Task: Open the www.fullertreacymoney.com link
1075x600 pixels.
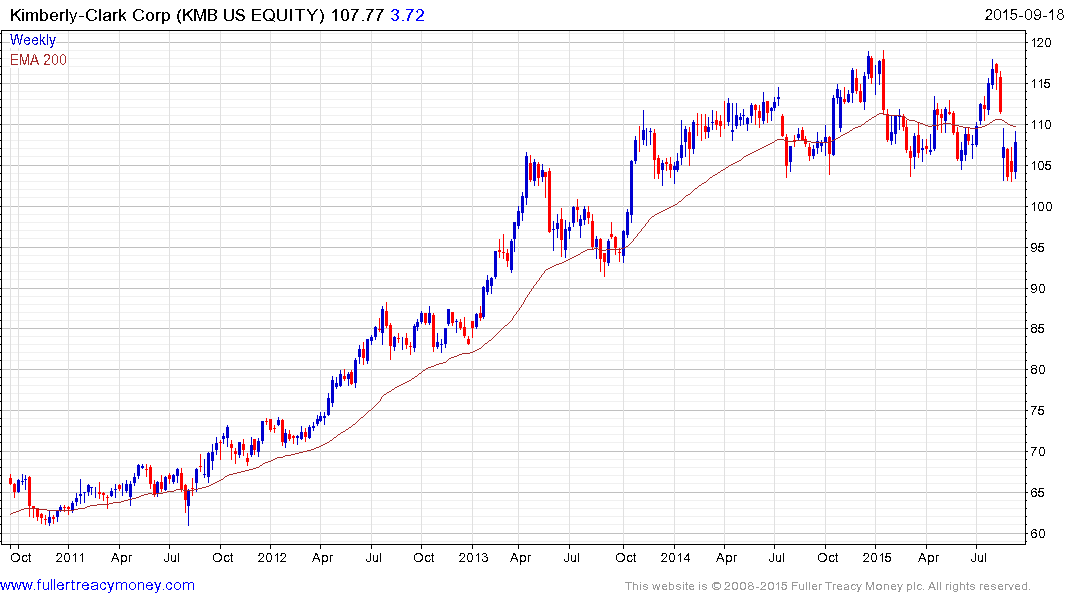Action: (x=97, y=585)
